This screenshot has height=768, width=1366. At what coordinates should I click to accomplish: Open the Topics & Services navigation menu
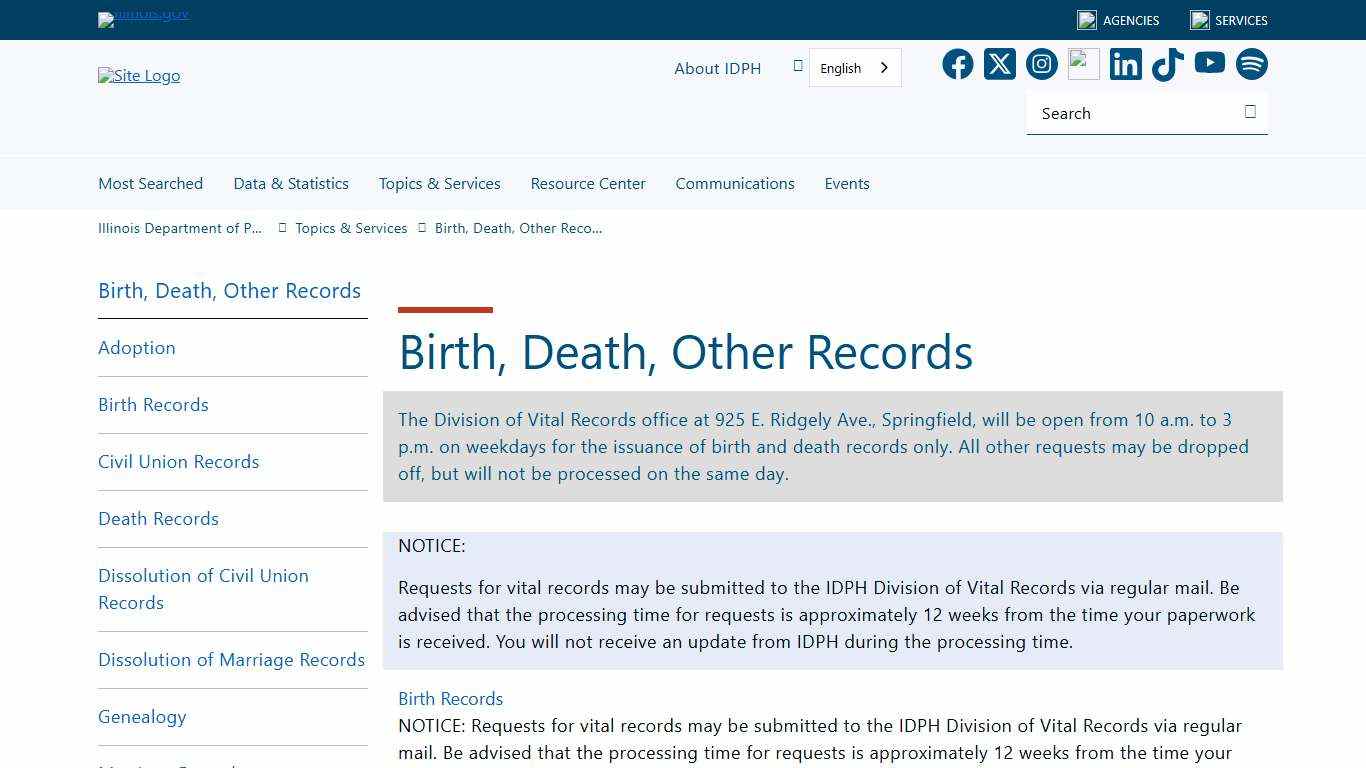click(439, 183)
